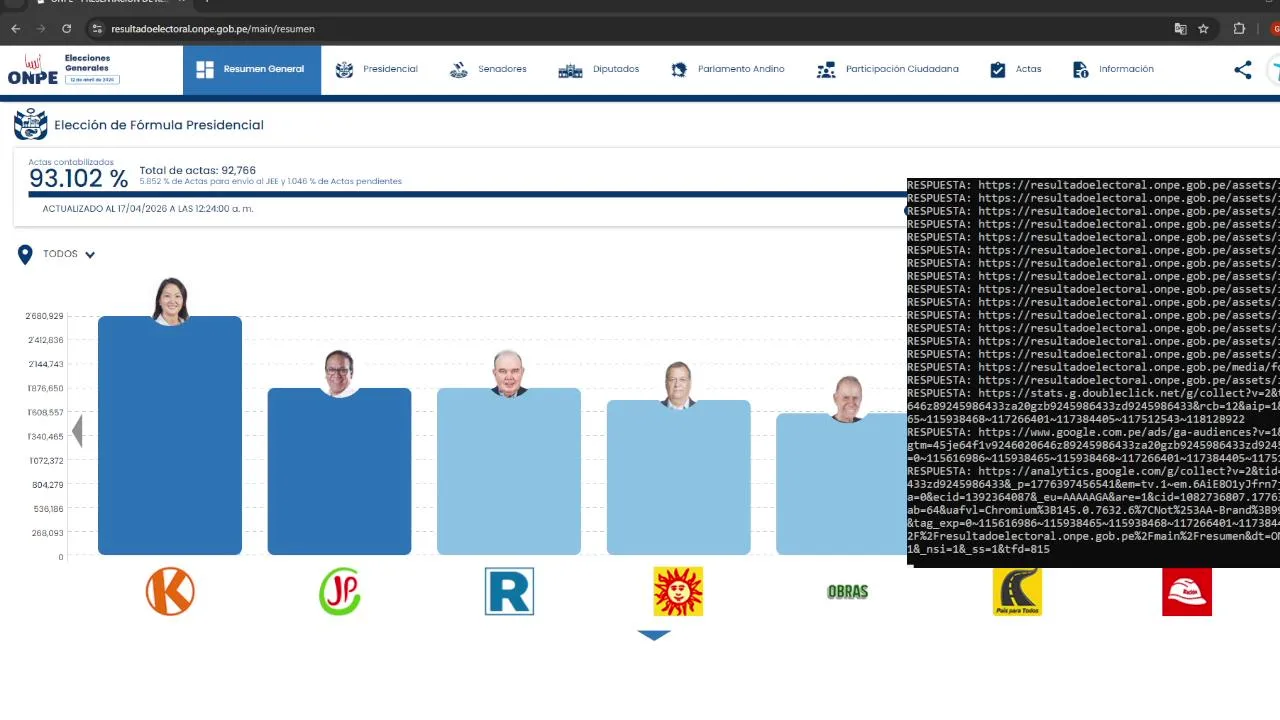Open the Parlamento Andino tab

(x=727, y=70)
